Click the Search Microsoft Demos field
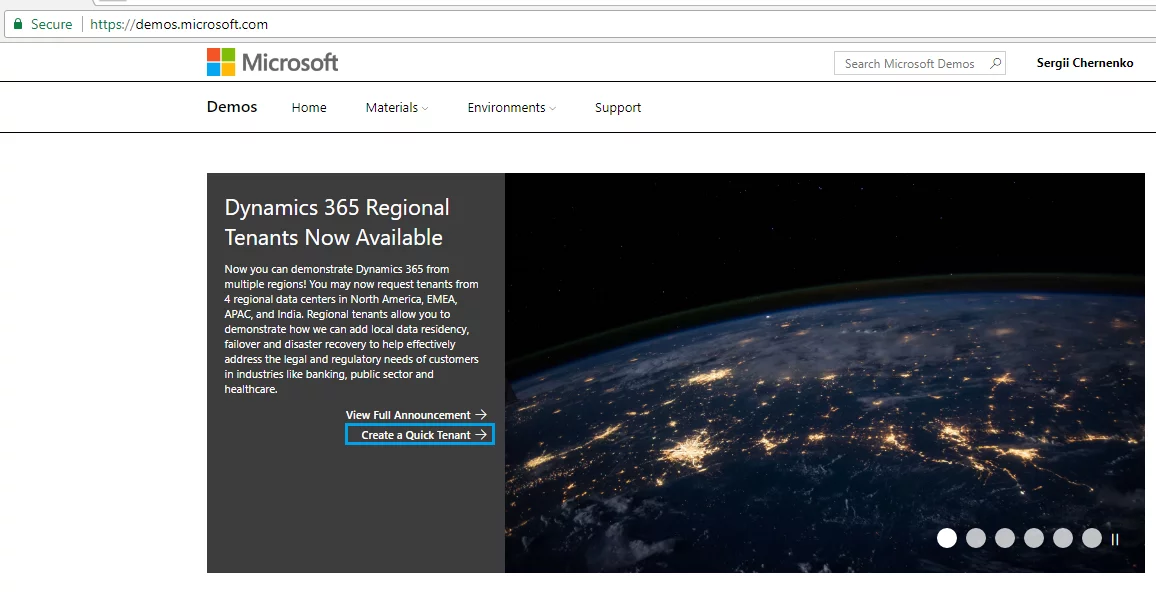Viewport: 1156px width, 592px height. tap(910, 63)
